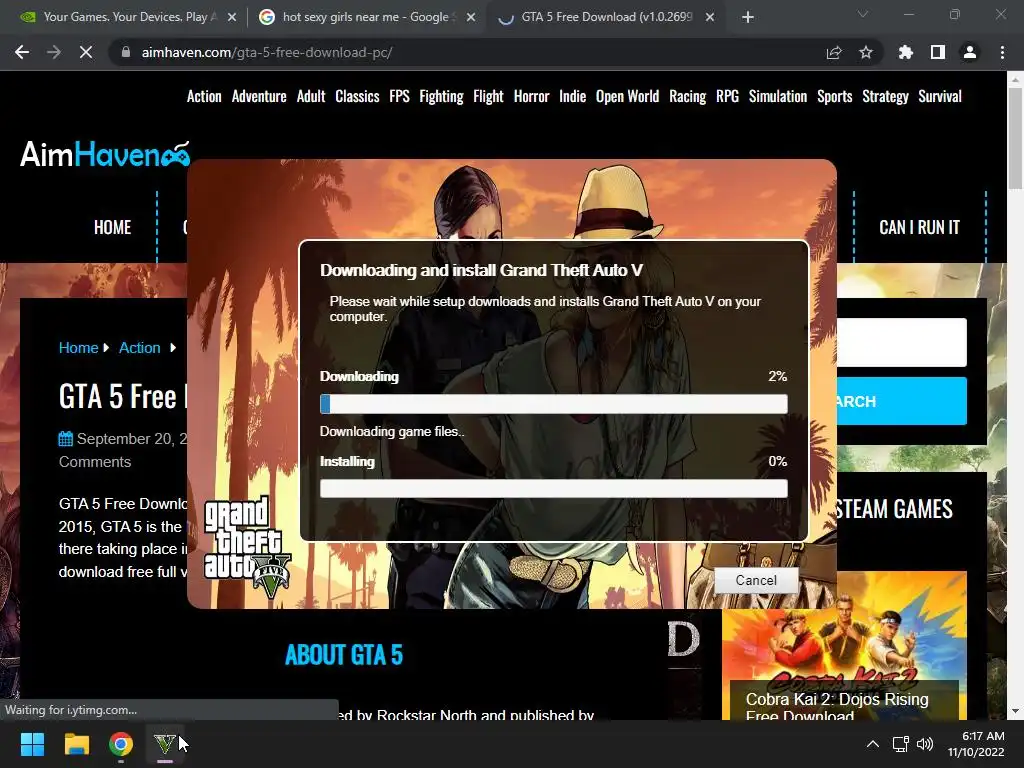Click the sidebar search input field

pos(902,342)
